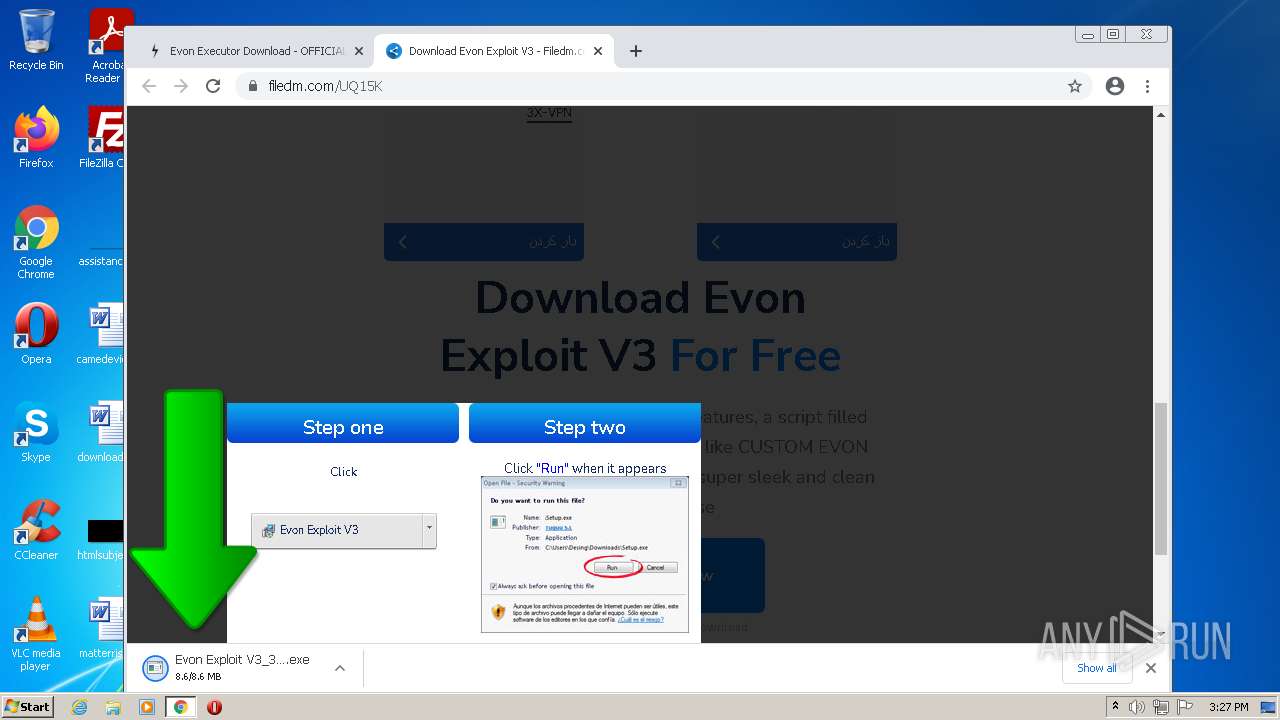
Task: Click Opera icon in taskbar
Action: [214, 707]
